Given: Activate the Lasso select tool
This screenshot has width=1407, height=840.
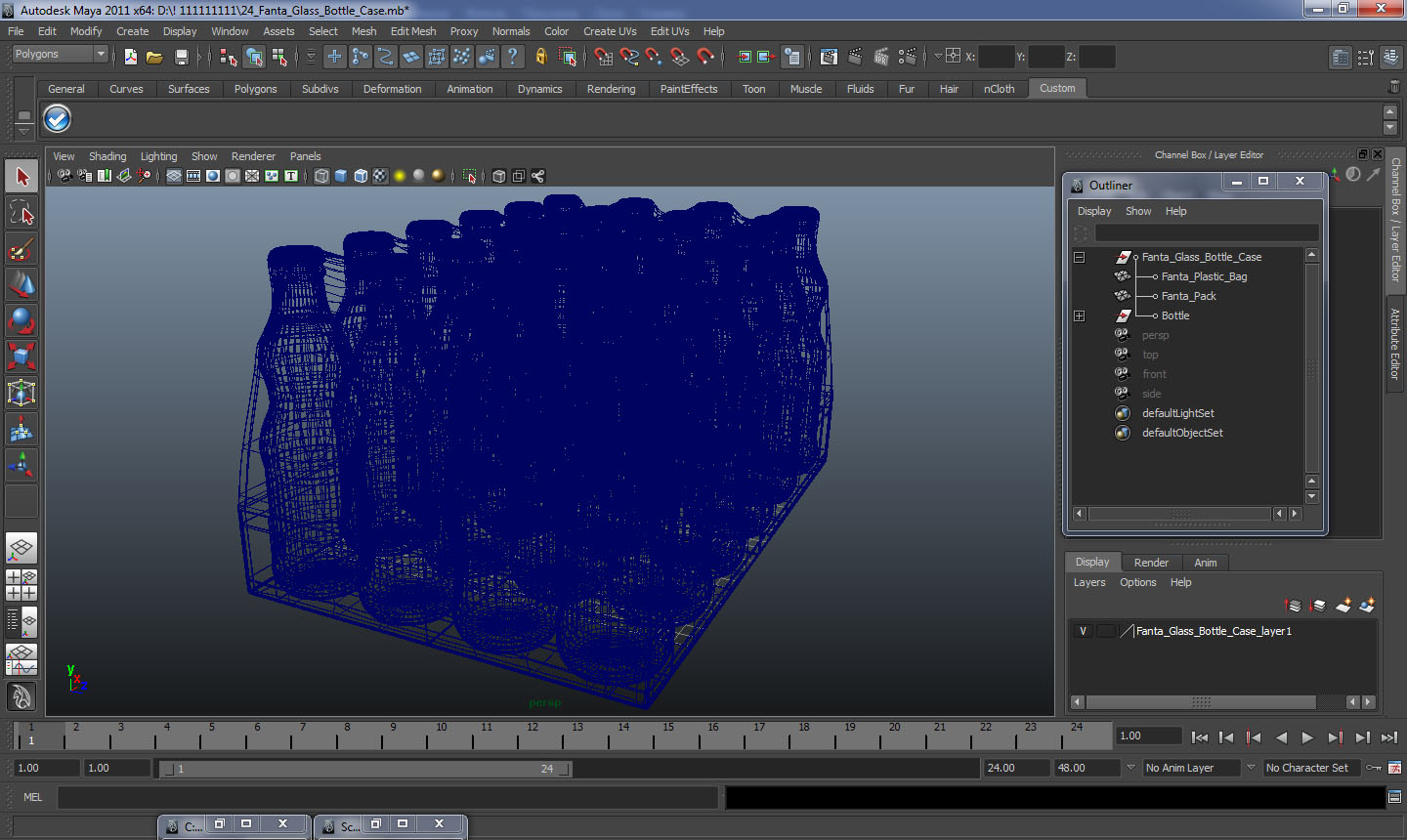Looking at the screenshot, I should click(x=21, y=213).
